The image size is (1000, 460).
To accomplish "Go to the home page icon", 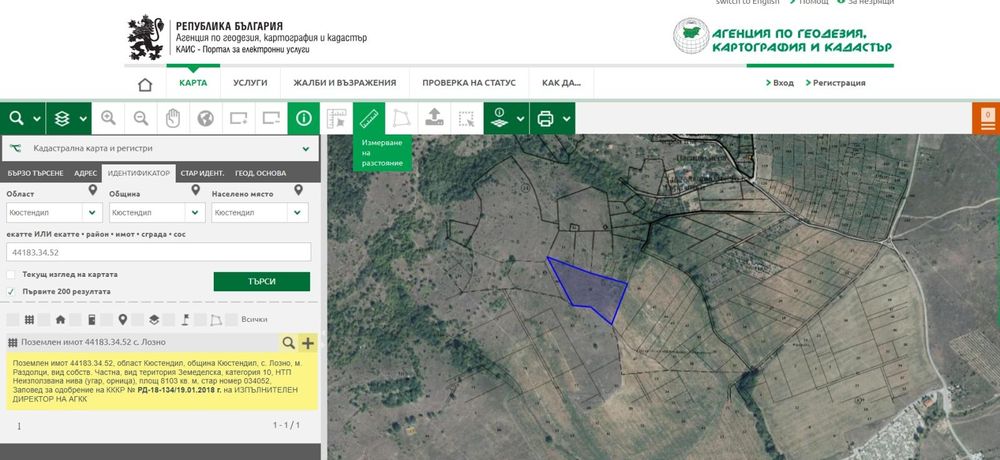I will click(145, 84).
